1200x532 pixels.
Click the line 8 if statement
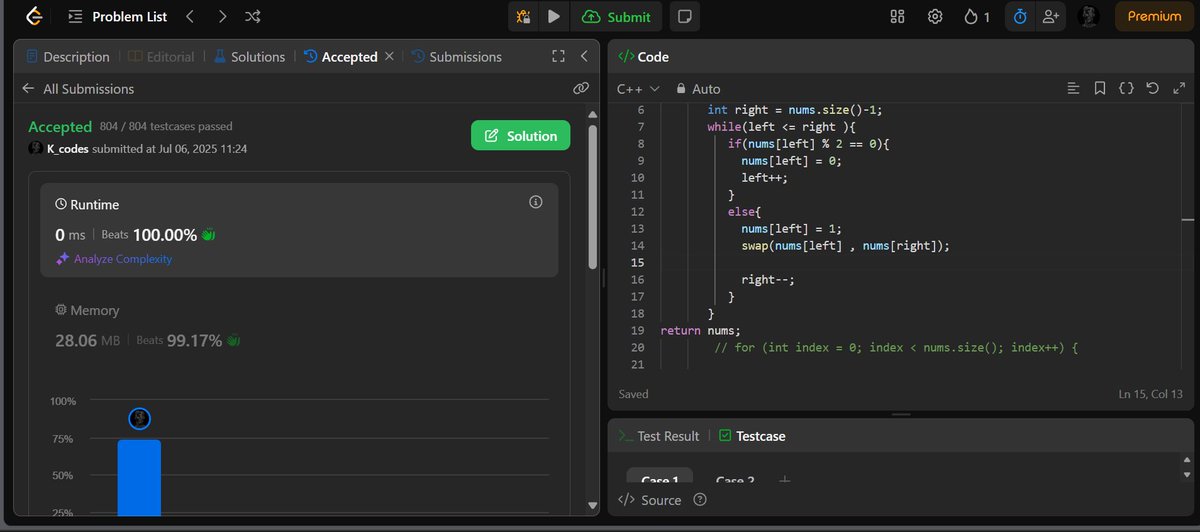click(809, 144)
